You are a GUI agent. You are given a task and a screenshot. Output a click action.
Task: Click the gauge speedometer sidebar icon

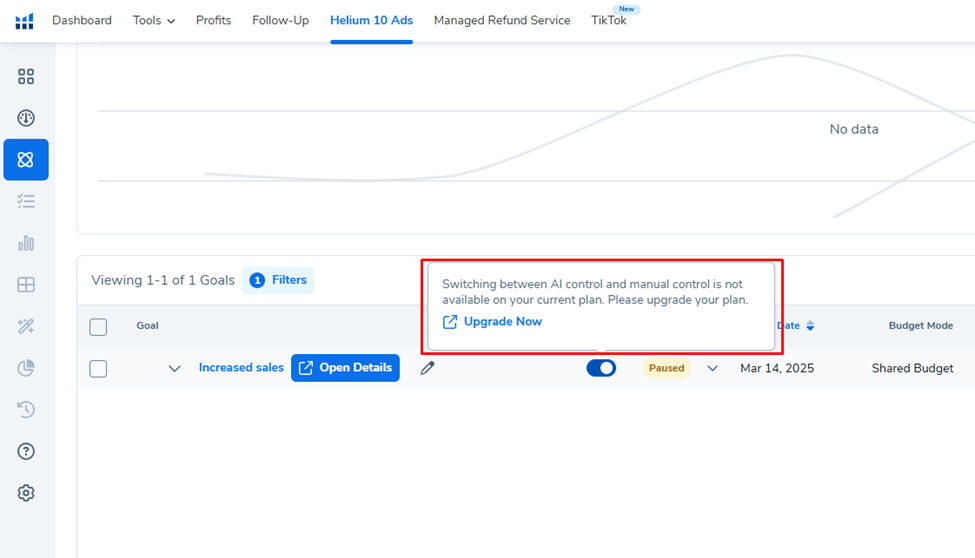click(26, 118)
